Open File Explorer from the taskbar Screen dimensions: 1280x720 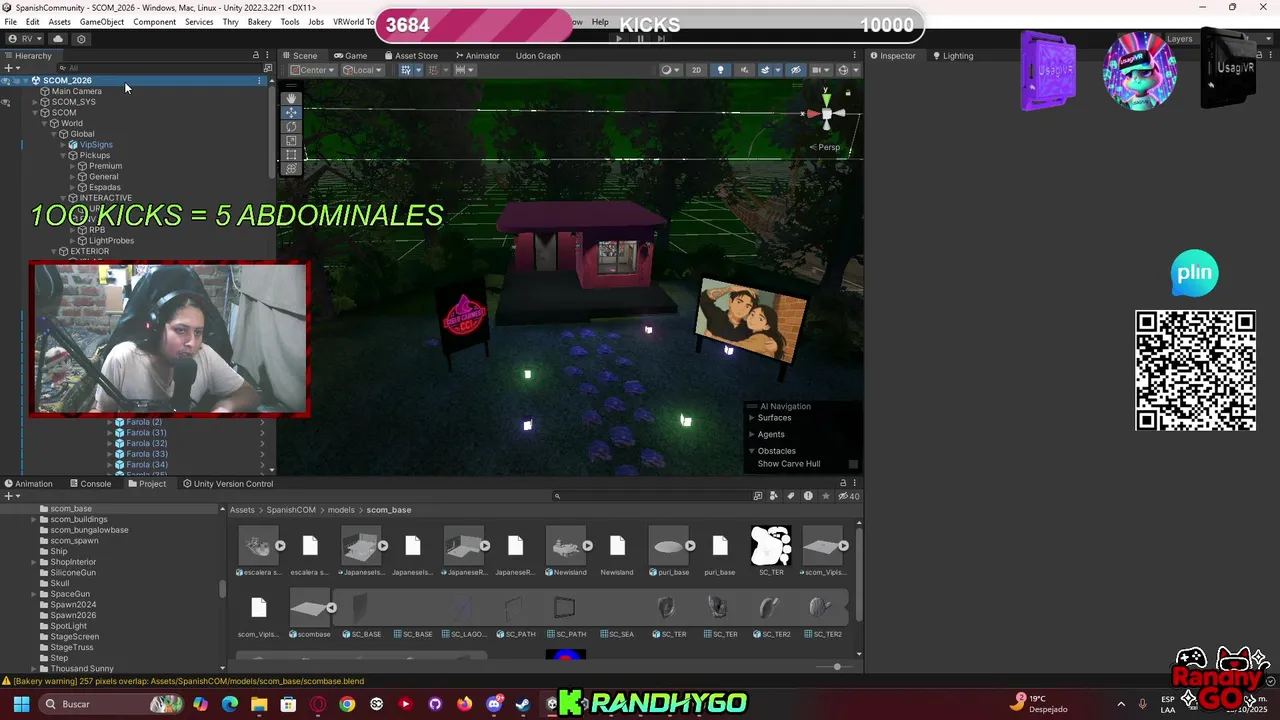pyautogui.click(x=259, y=704)
